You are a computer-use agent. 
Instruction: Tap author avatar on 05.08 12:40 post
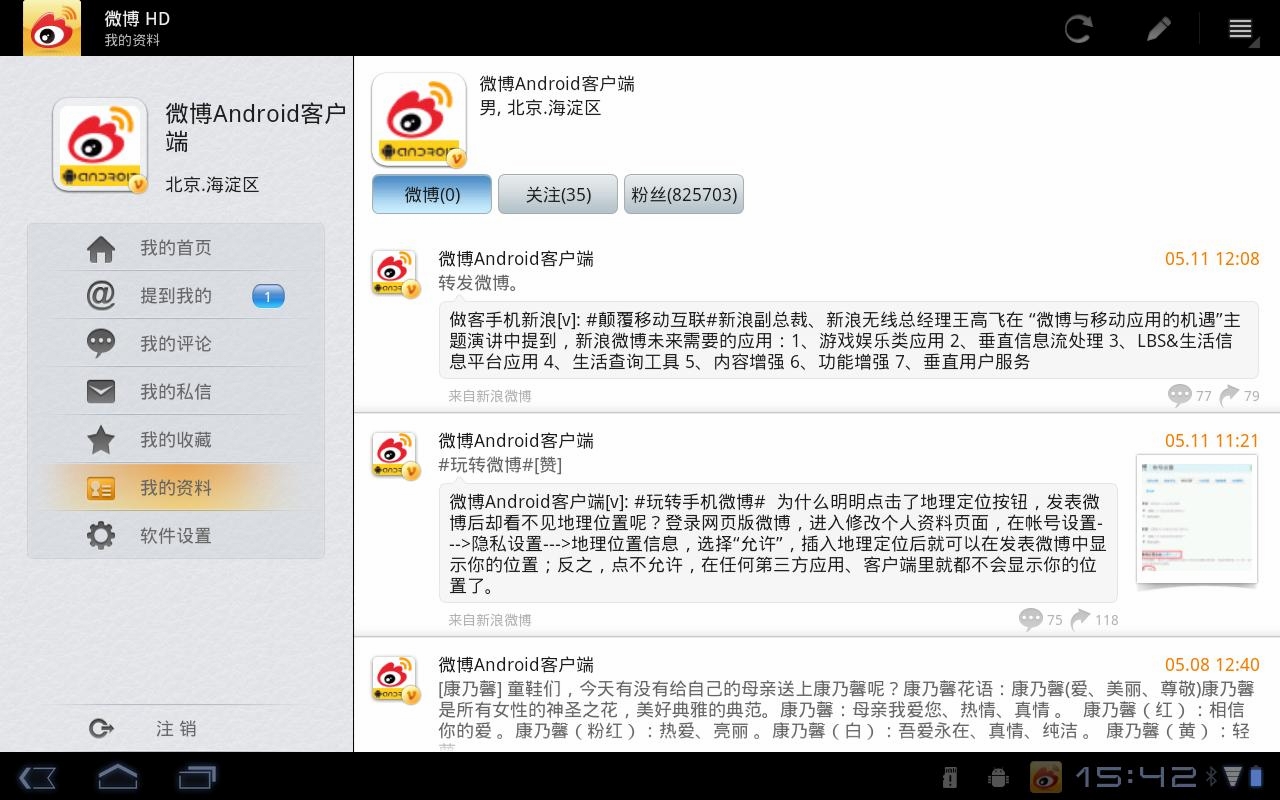pos(395,679)
